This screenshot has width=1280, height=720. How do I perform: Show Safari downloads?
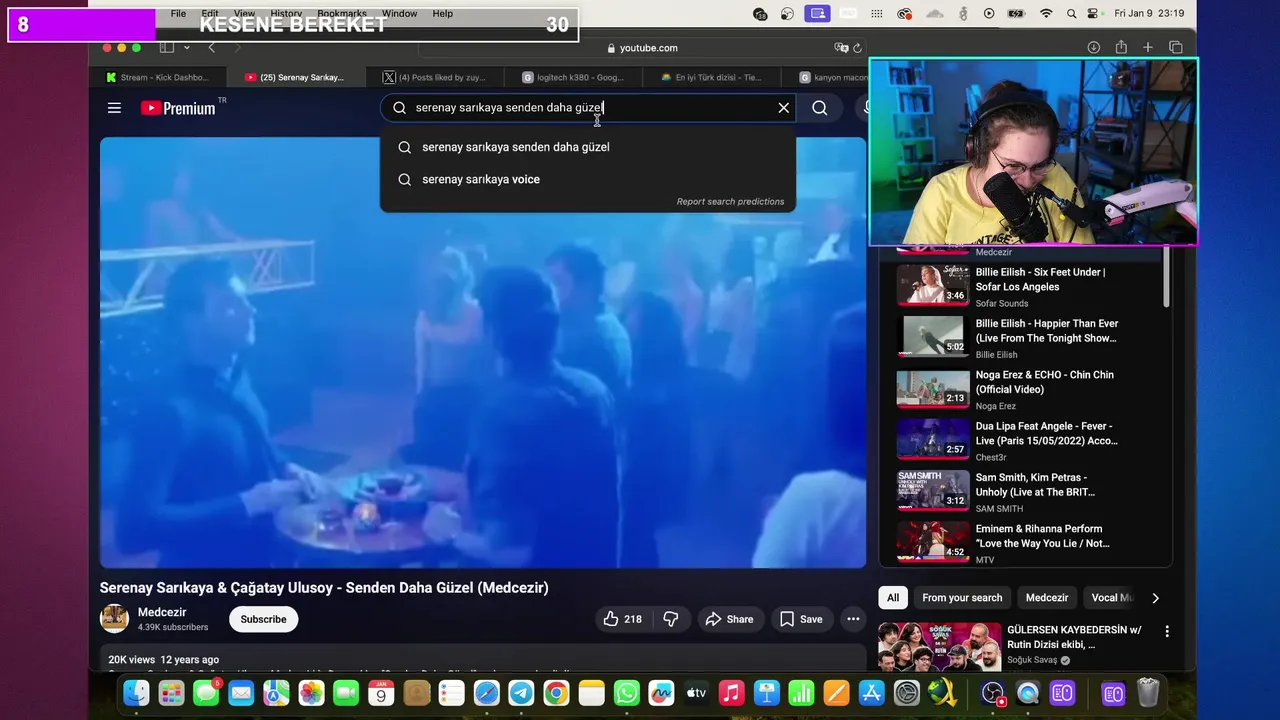(1094, 48)
